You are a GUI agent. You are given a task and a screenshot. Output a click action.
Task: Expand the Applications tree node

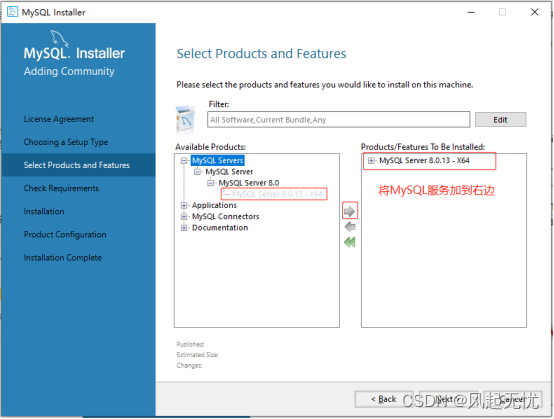click(184, 205)
